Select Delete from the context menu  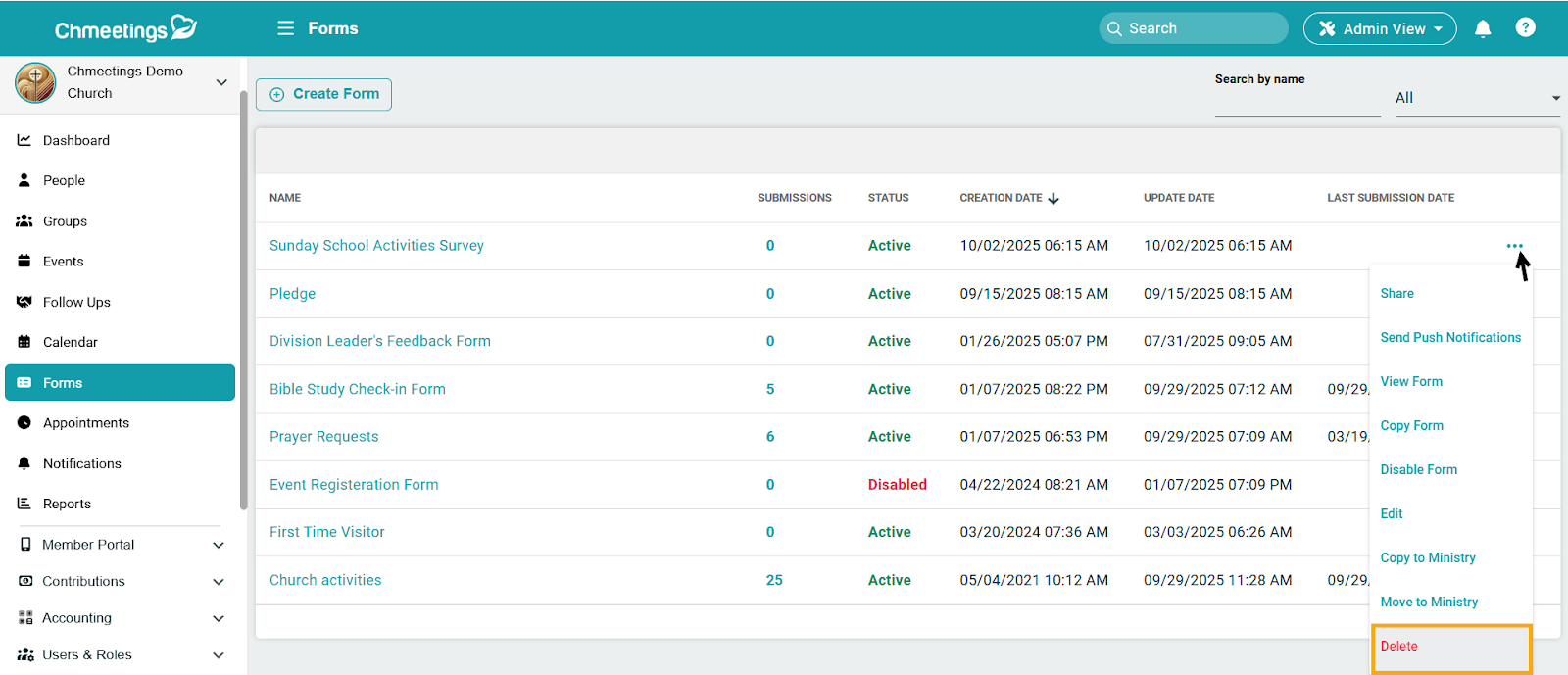pos(1399,646)
